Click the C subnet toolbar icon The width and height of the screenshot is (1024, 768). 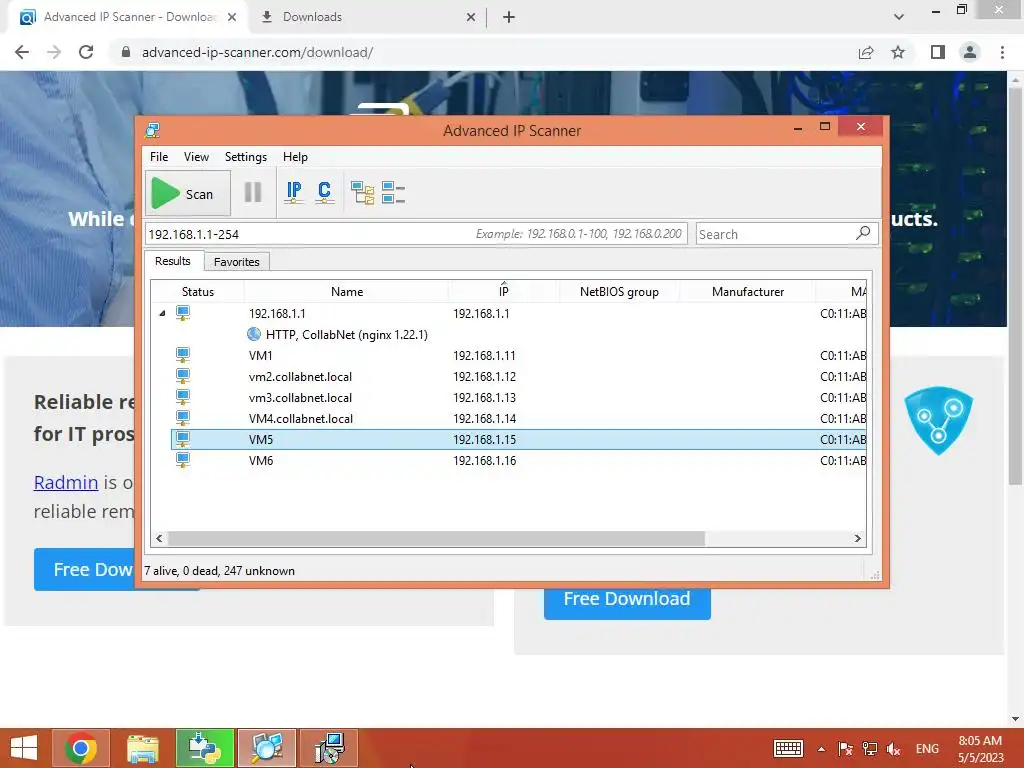click(324, 192)
